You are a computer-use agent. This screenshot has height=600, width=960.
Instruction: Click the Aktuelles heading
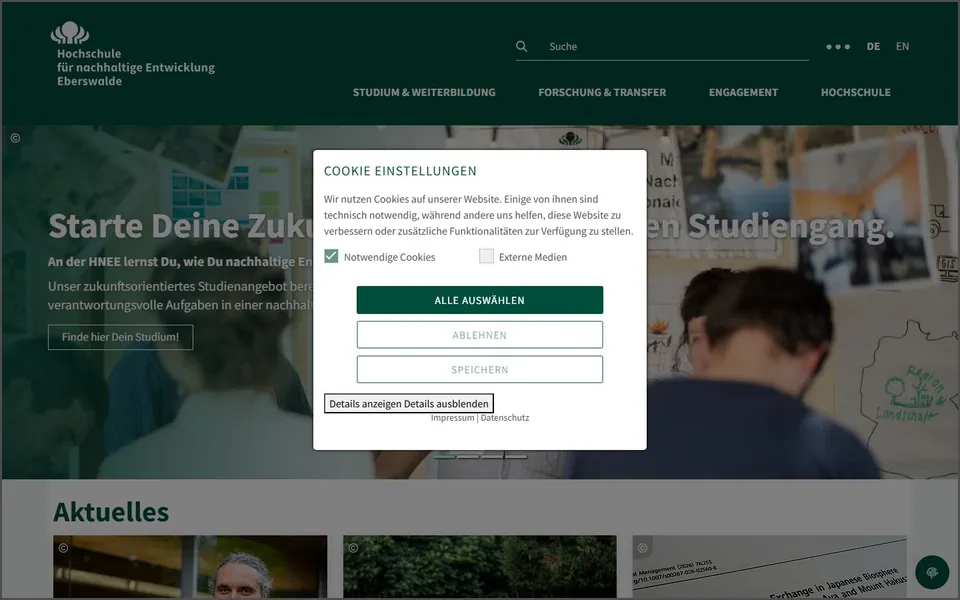click(x=111, y=512)
